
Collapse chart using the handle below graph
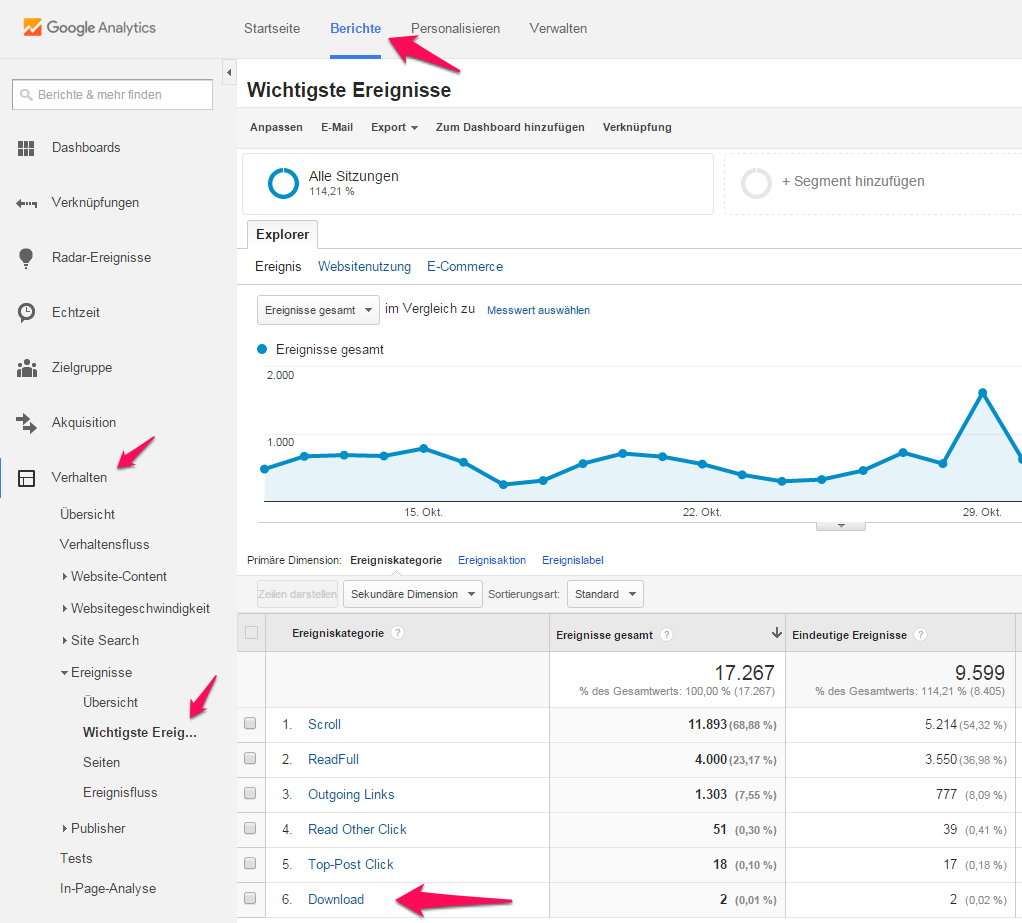point(841,526)
